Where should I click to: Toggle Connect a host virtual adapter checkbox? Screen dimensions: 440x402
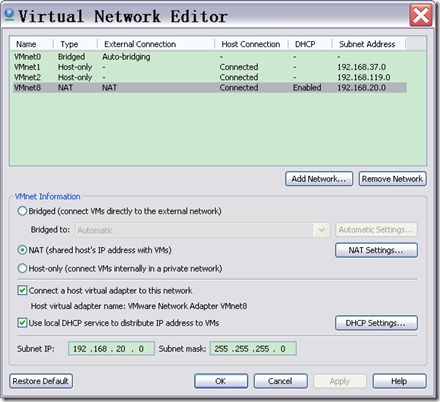click(22, 290)
